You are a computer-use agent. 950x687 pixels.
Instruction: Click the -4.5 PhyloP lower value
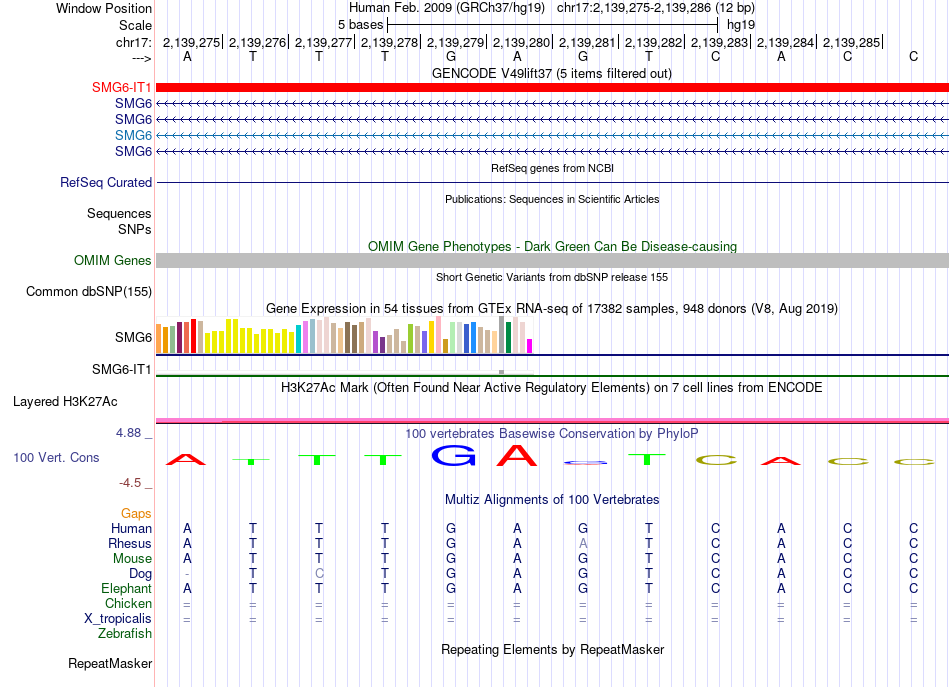pyautogui.click(x=130, y=483)
